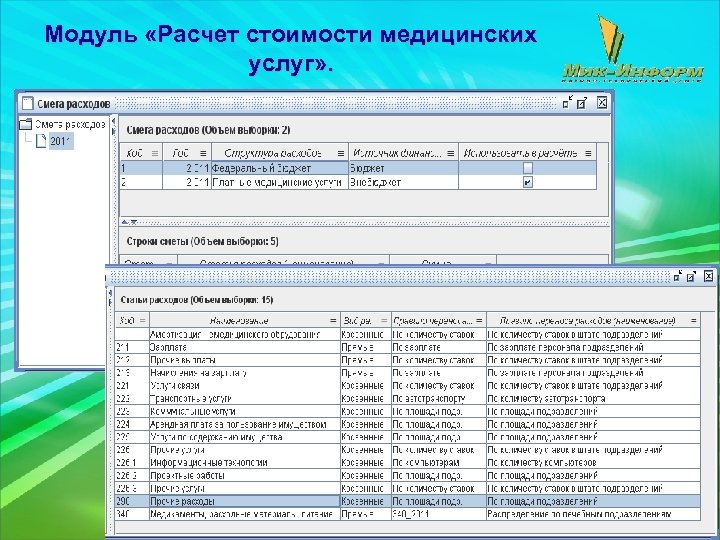
Task: Select the Федеральный бюджет cell
Action: click(280, 168)
